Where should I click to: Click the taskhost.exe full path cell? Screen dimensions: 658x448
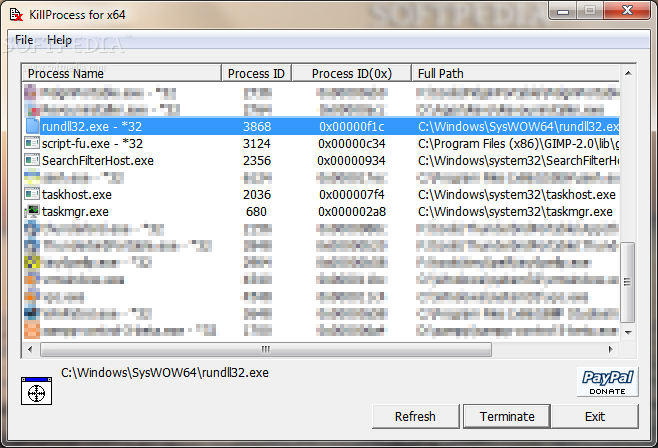(517, 195)
